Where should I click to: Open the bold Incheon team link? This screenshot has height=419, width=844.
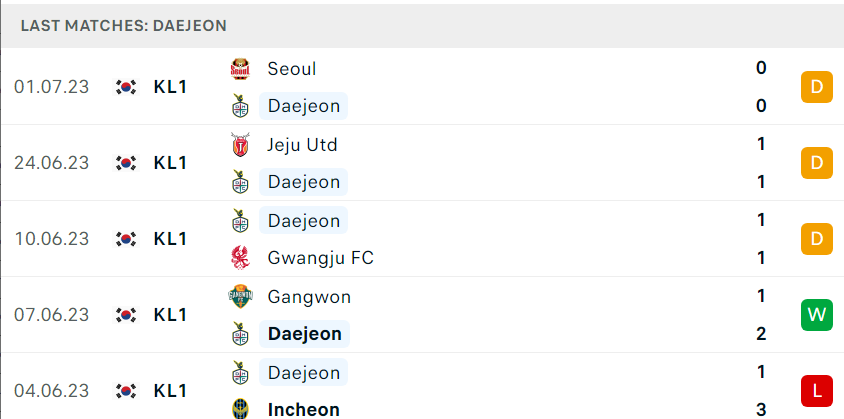point(304,410)
